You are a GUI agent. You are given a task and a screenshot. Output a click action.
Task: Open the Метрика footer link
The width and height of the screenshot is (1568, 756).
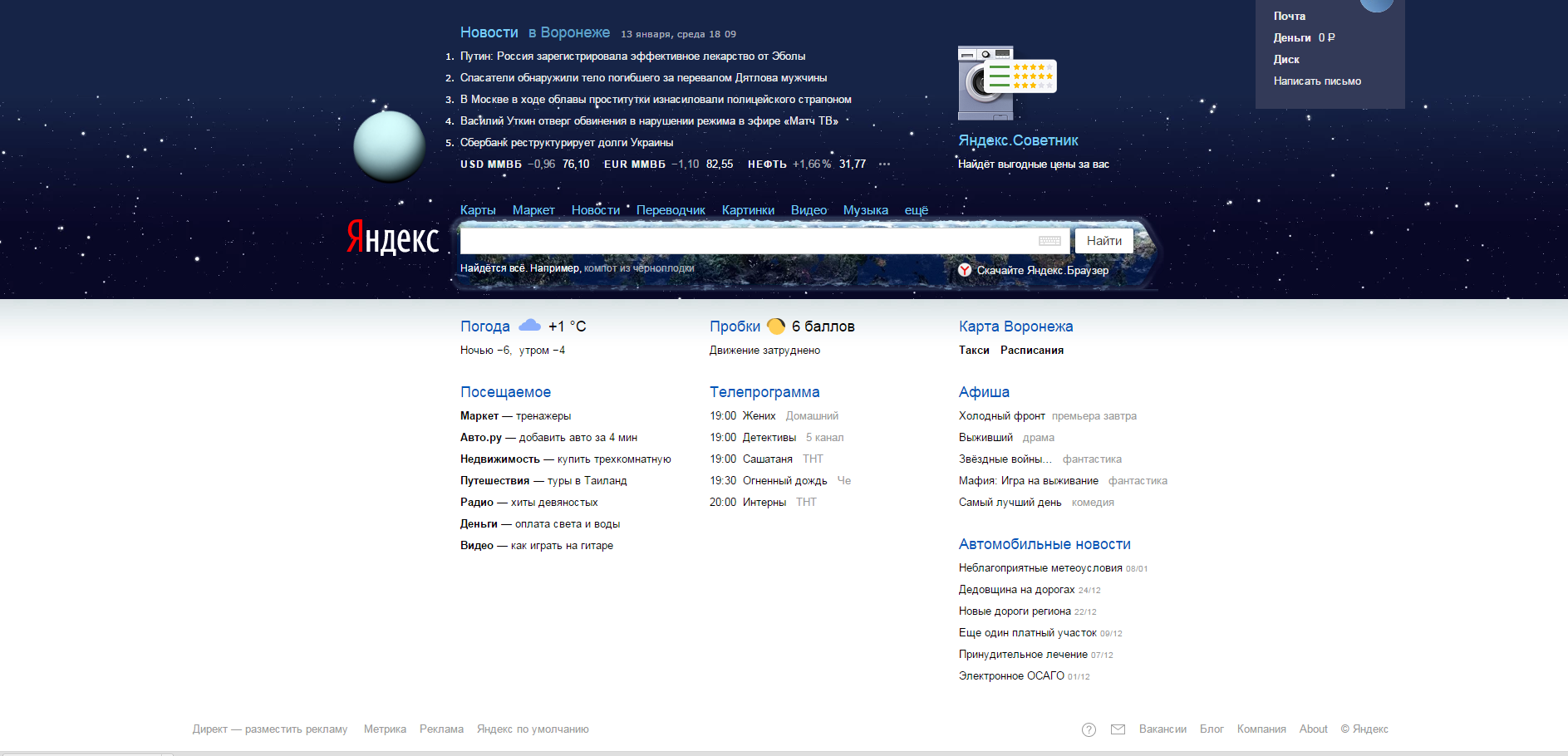[x=385, y=729]
